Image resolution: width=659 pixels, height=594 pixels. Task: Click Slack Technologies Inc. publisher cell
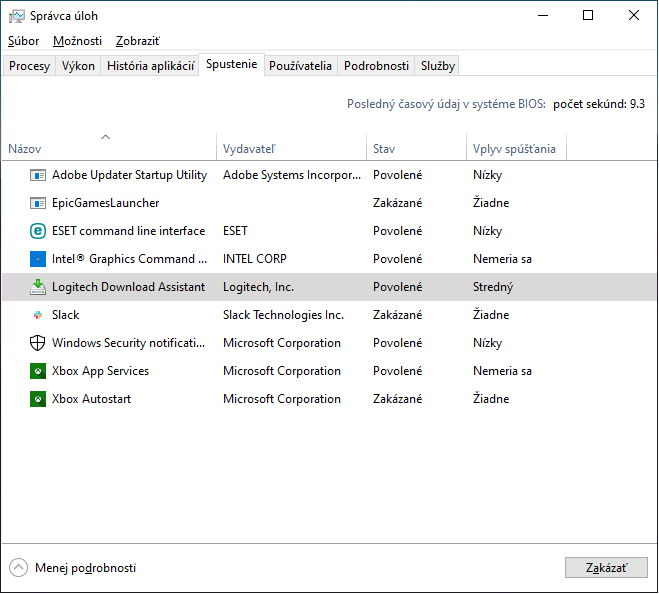pyautogui.click(x=283, y=315)
